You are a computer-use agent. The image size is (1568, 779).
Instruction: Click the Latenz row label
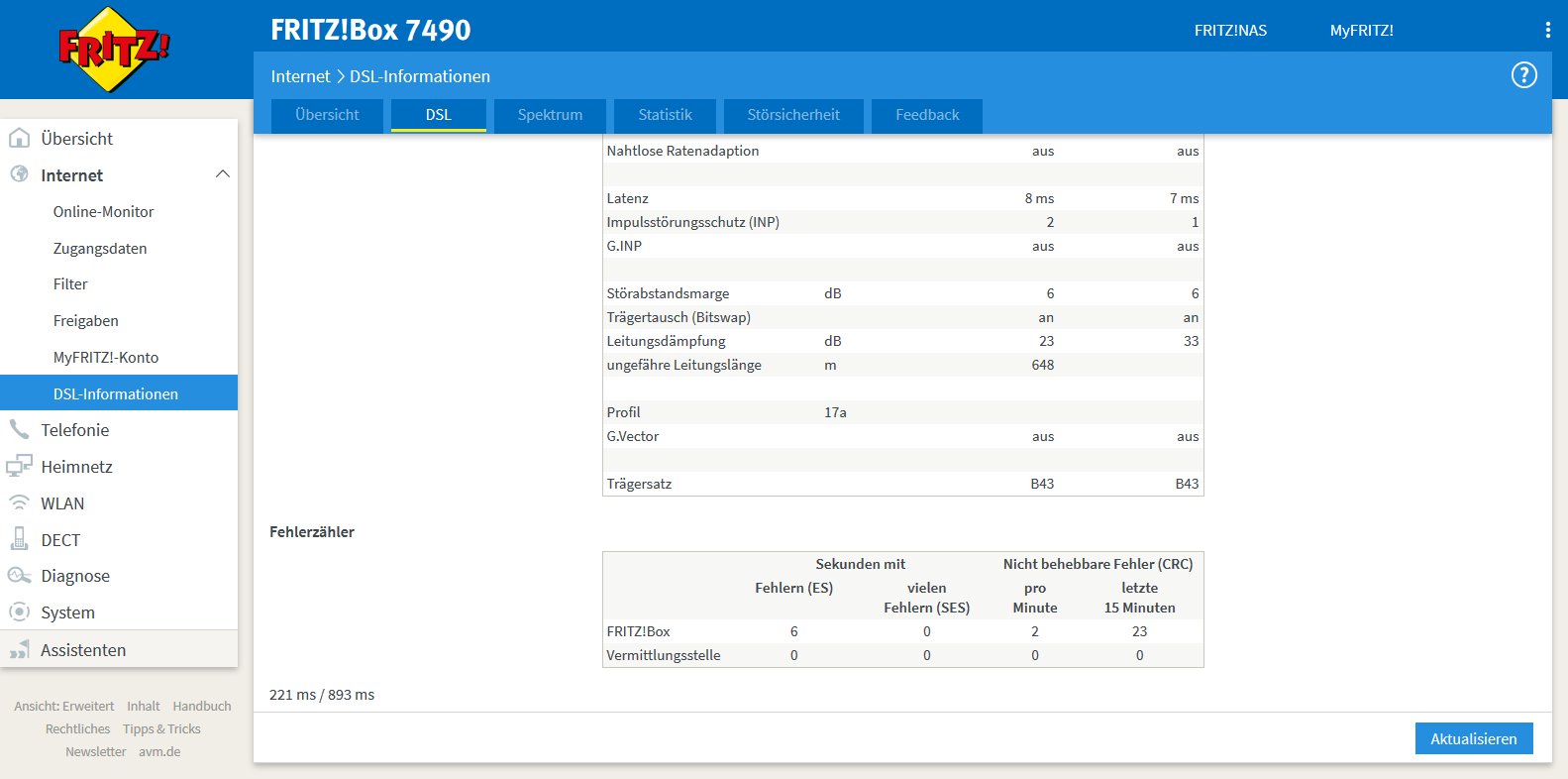pyautogui.click(x=628, y=198)
